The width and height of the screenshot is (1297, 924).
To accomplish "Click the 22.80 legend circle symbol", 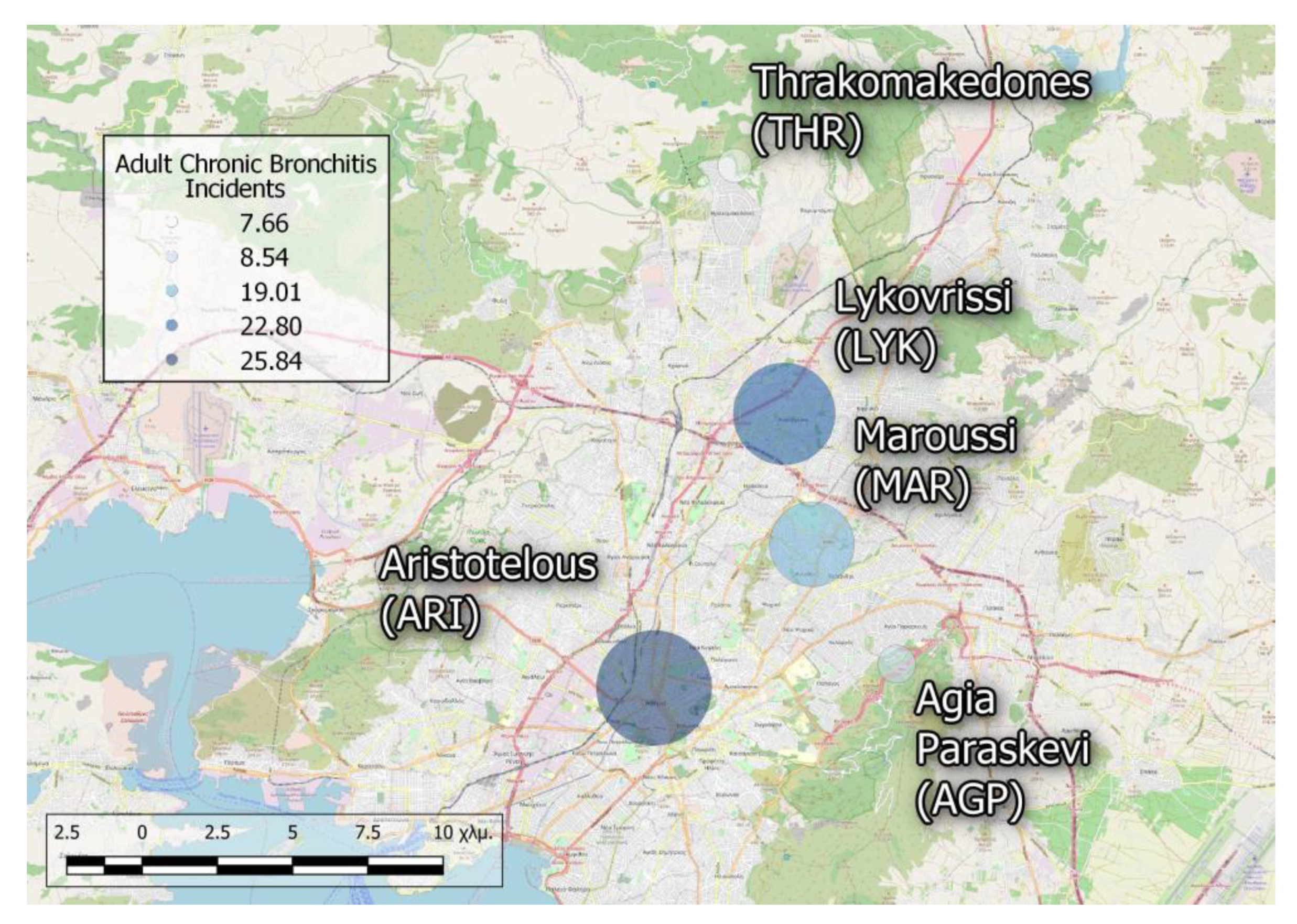I will click(172, 325).
